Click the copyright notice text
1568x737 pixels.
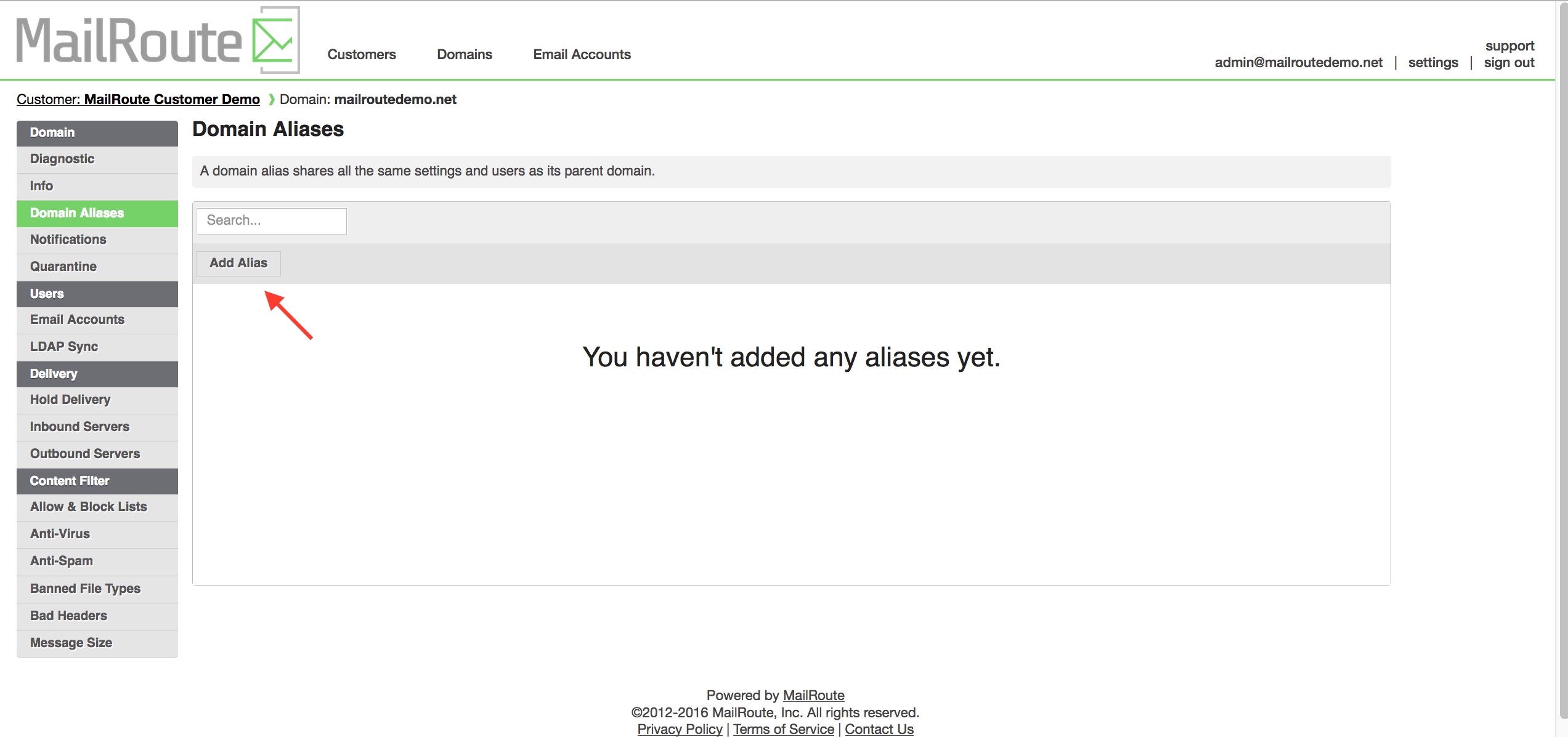(x=775, y=712)
